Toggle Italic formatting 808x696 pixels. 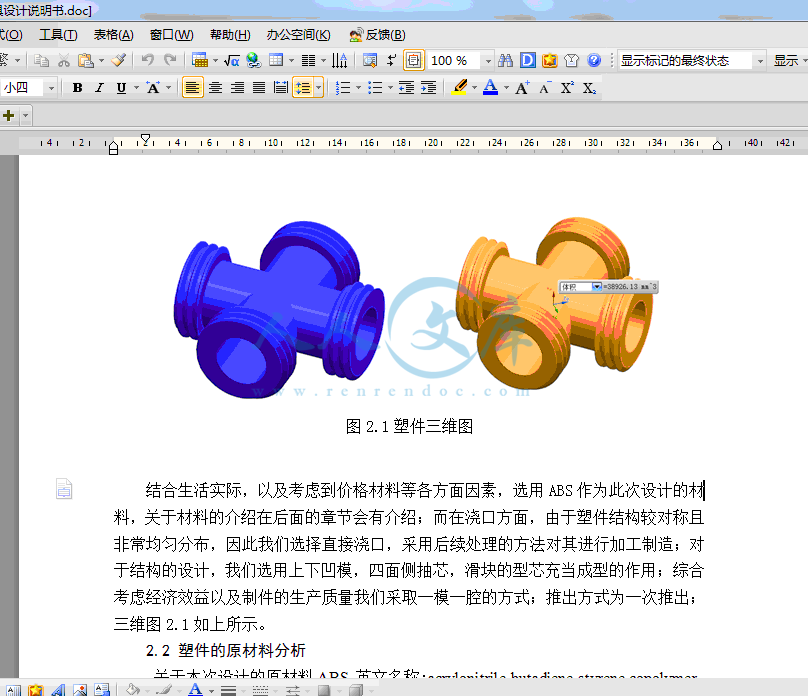tap(99, 88)
